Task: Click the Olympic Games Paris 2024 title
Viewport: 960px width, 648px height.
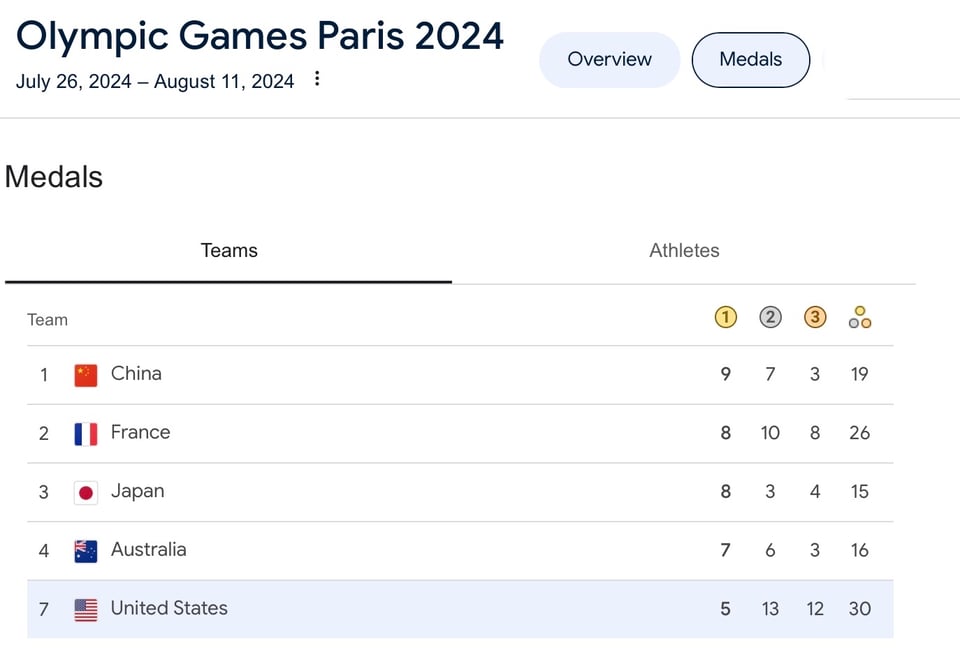Action: tap(260, 36)
